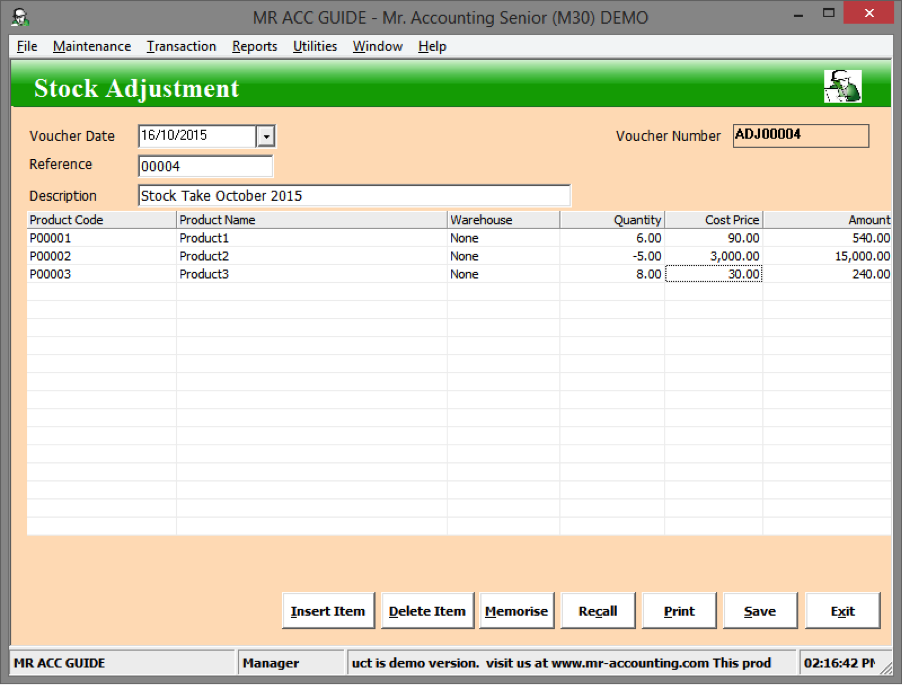Click the accountant logo in the green header
The image size is (903, 685).
843,86
